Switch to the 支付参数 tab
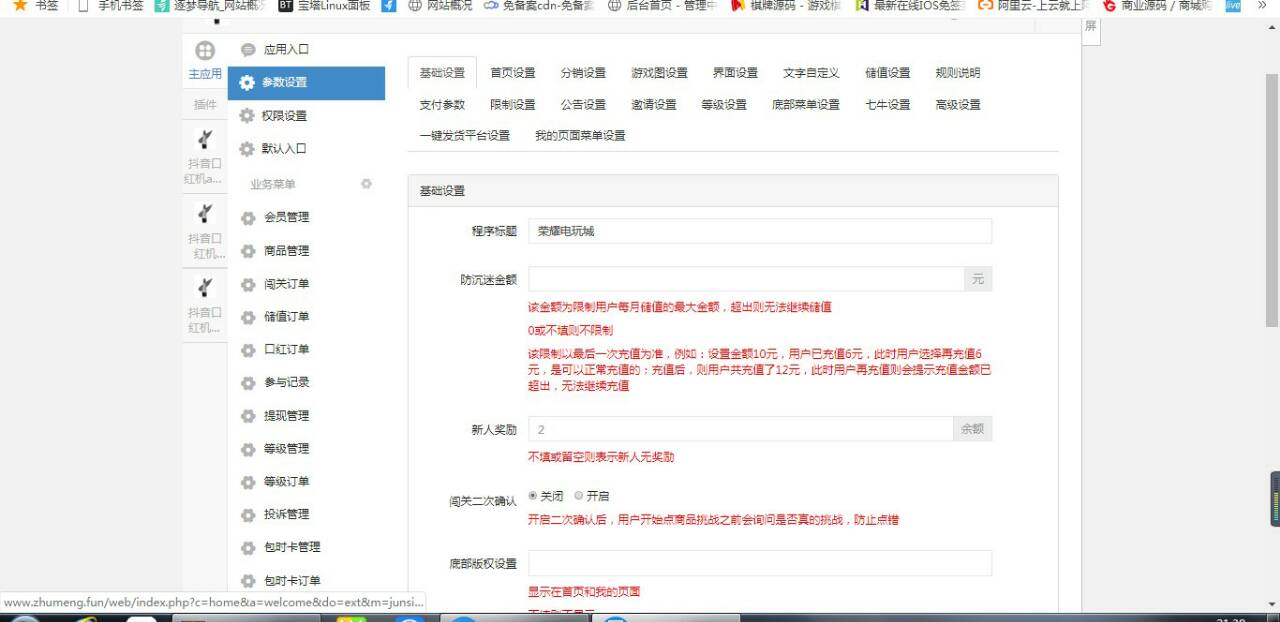This screenshot has height=622, width=1280. coord(442,105)
